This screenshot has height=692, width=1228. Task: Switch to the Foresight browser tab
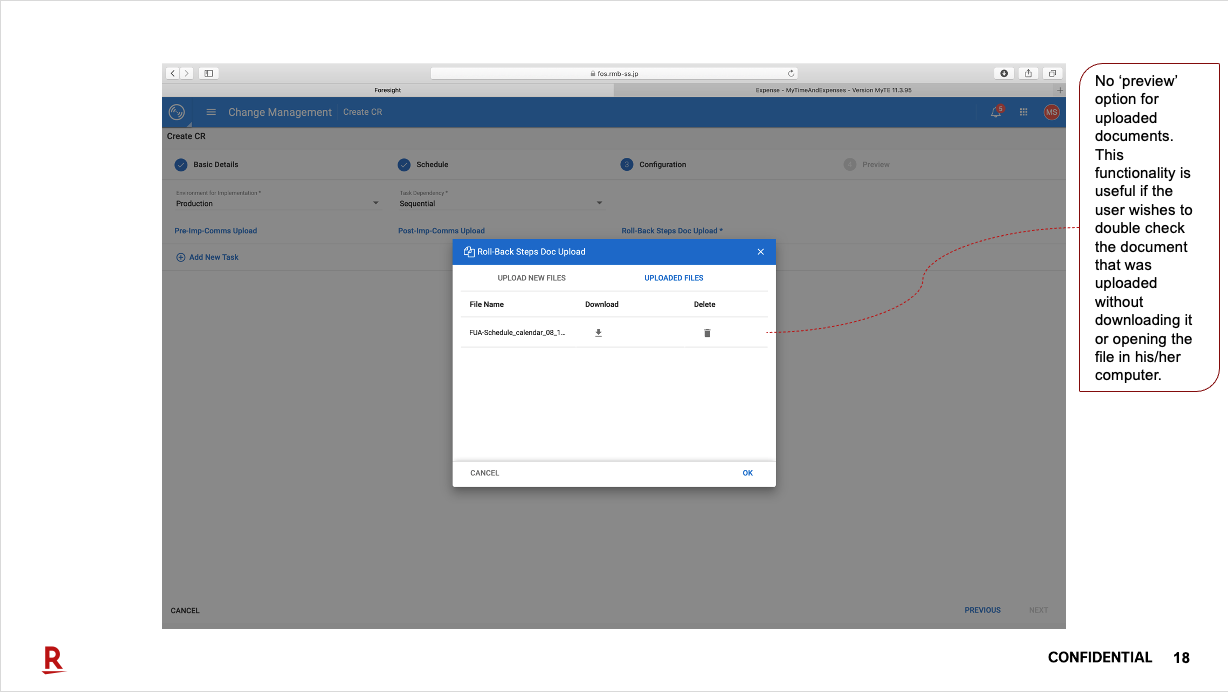coord(388,90)
